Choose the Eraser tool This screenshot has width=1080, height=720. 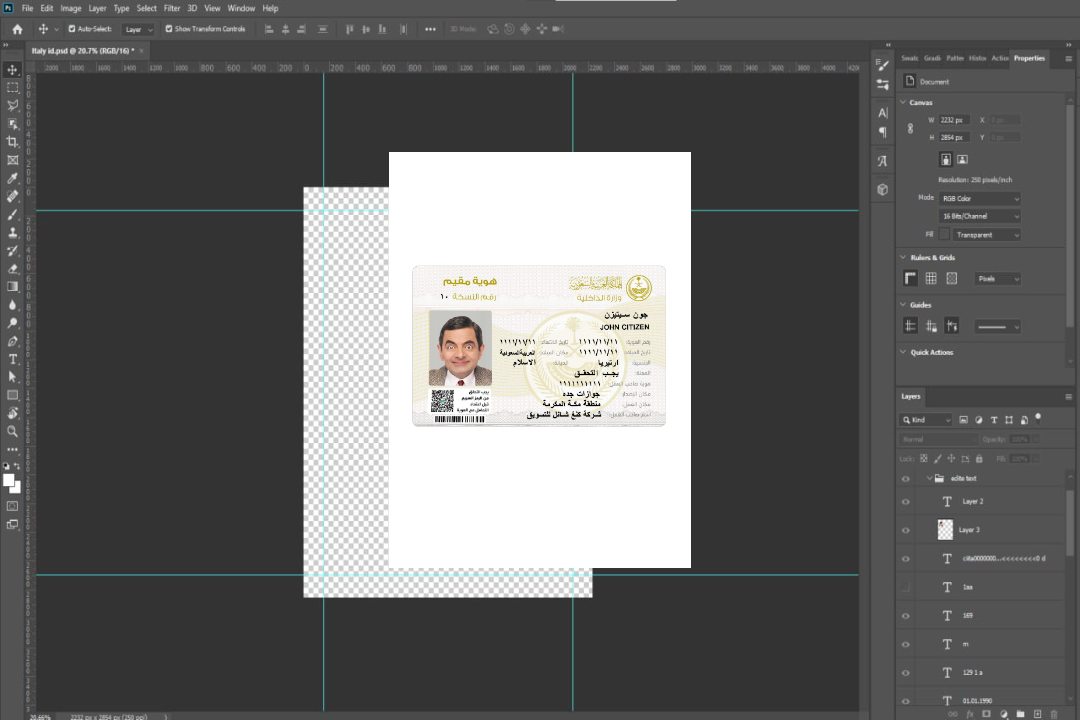13,269
